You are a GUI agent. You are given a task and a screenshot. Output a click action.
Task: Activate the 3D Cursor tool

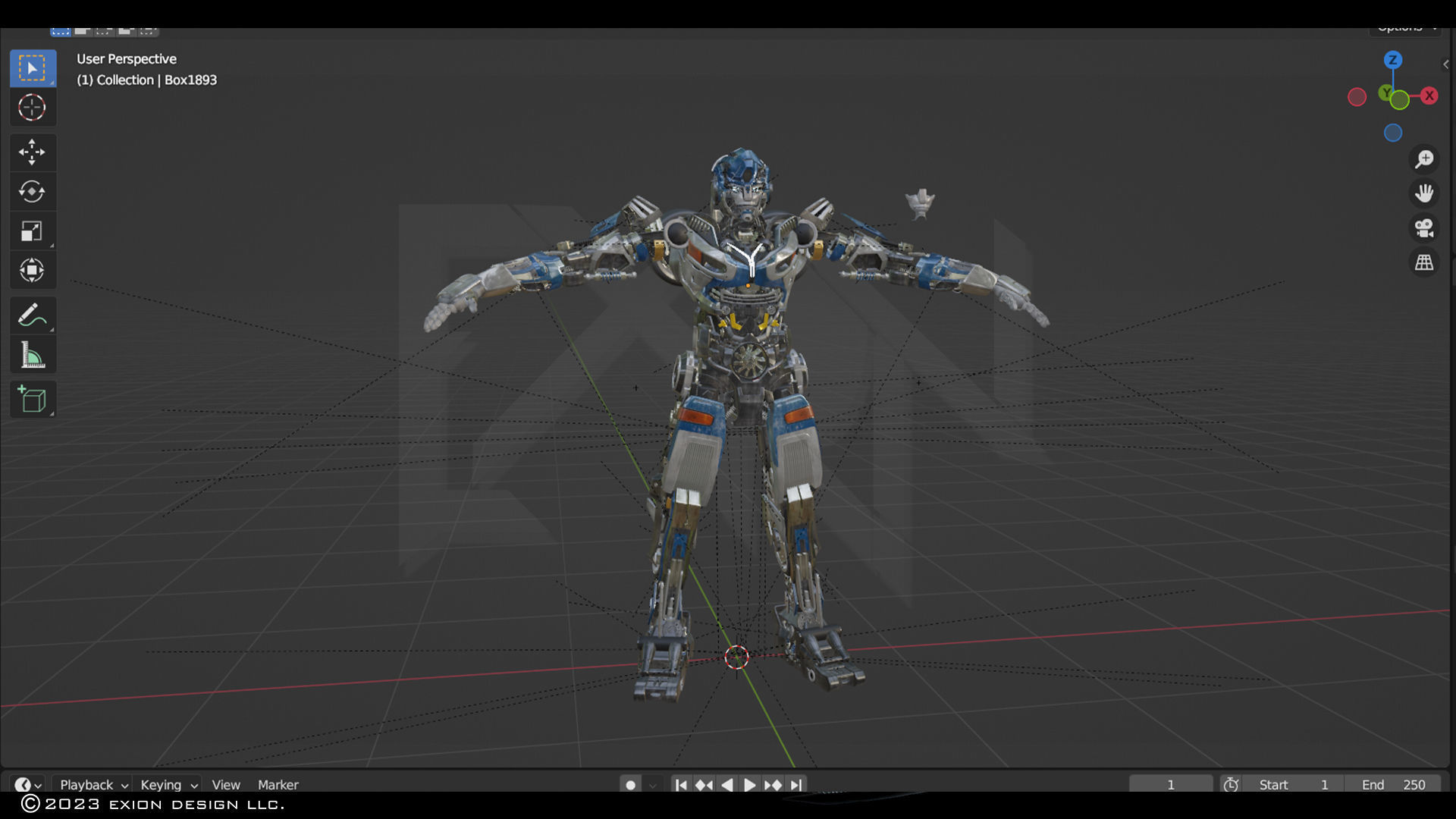tap(33, 108)
